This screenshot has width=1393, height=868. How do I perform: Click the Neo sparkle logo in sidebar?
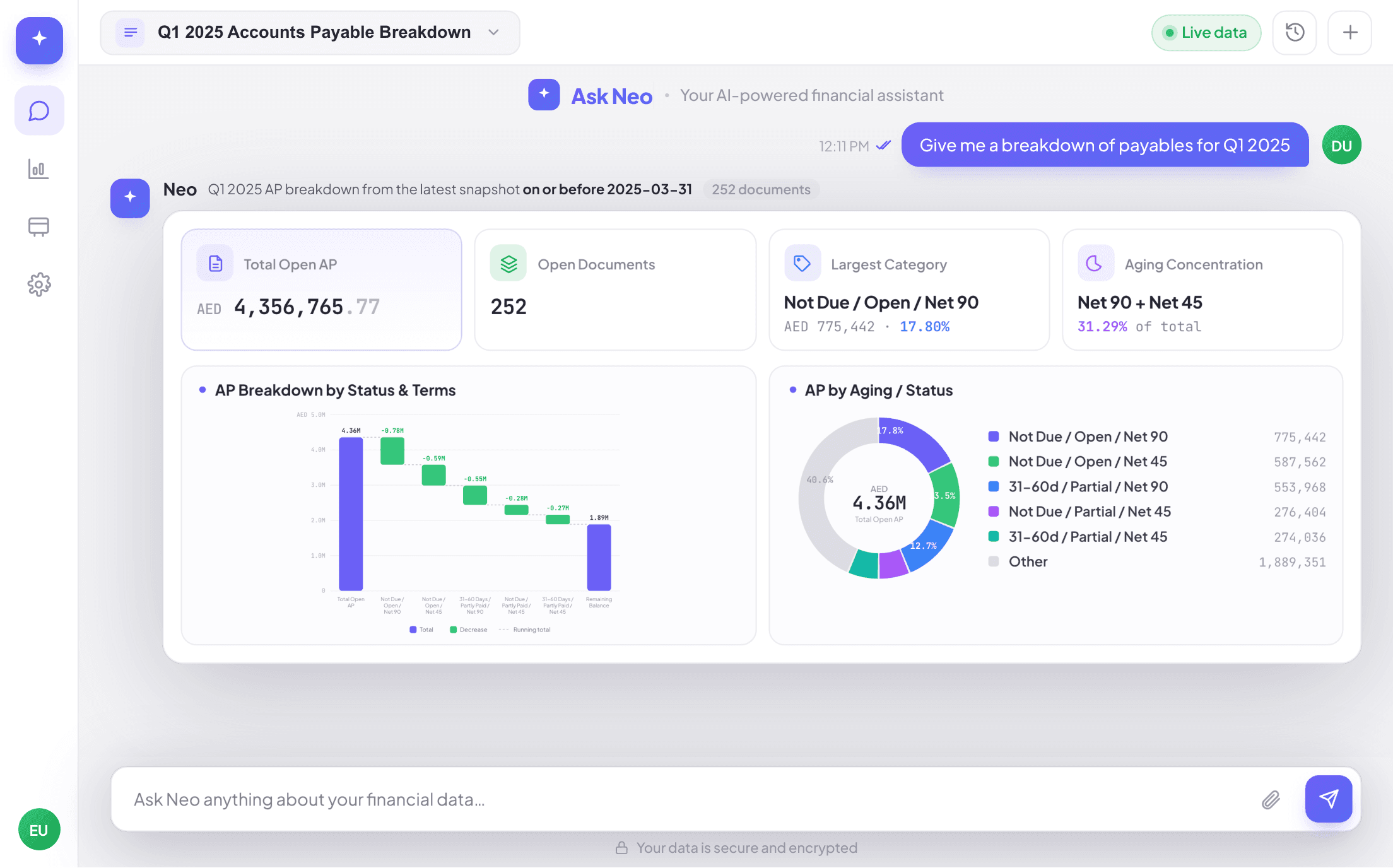pos(39,40)
